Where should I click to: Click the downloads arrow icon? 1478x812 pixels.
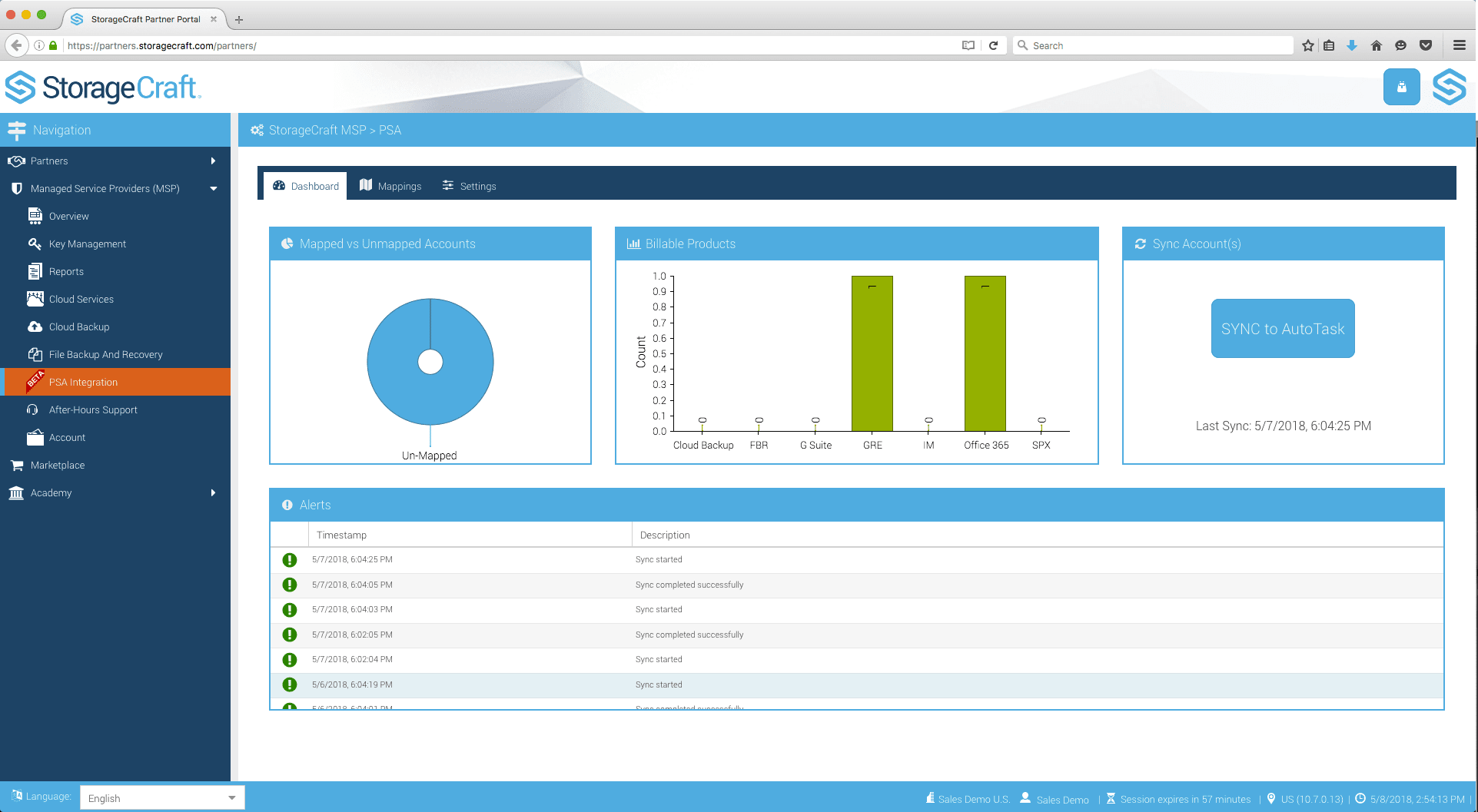point(1352,45)
